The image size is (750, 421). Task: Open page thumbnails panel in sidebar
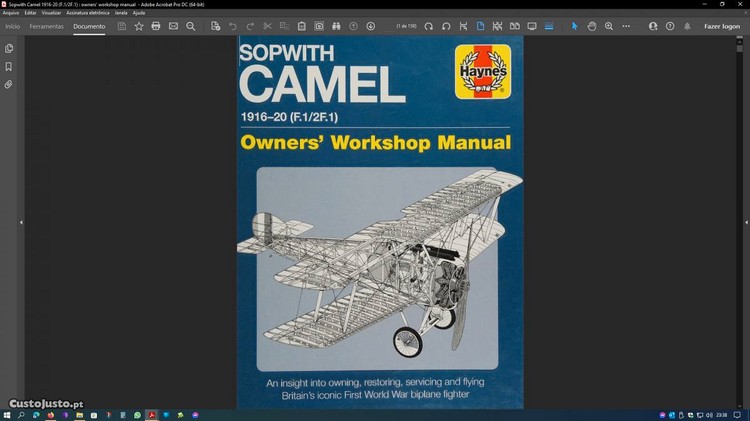tap(9, 48)
